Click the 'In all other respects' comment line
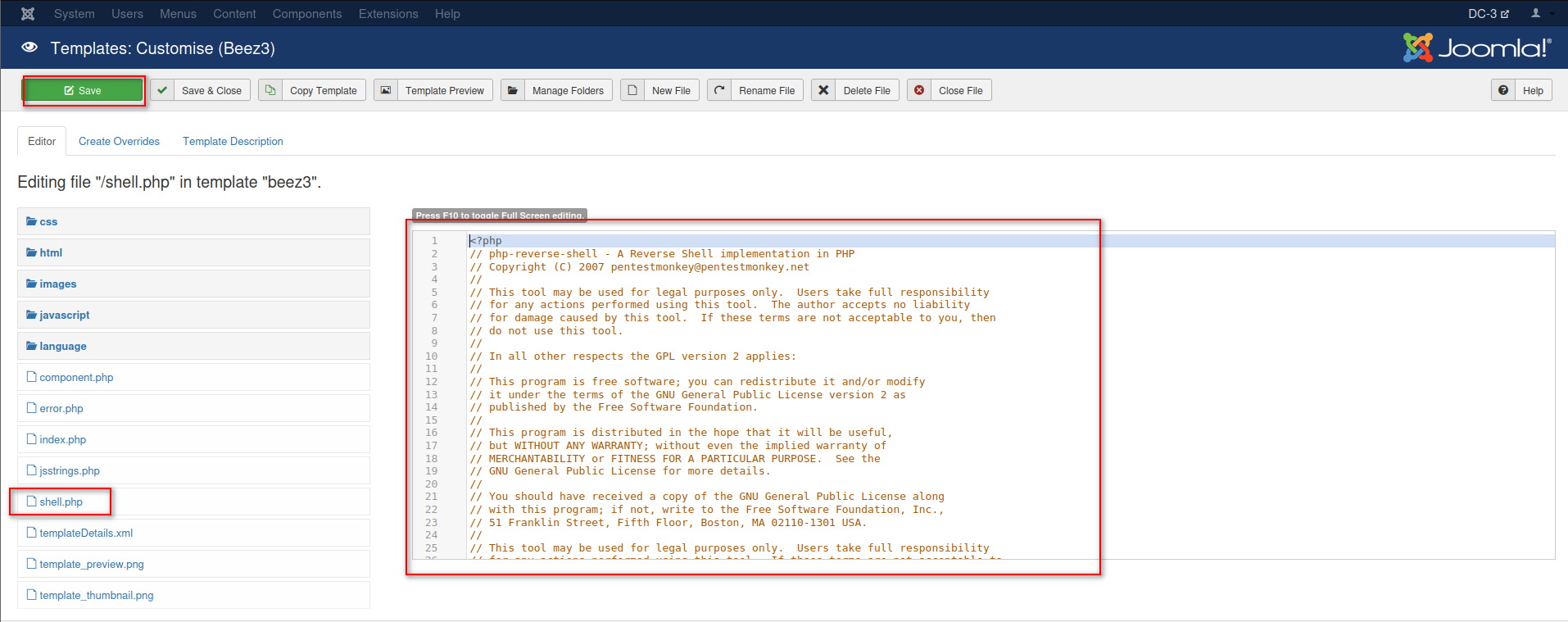The height and width of the screenshot is (622, 1568). [632, 356]
